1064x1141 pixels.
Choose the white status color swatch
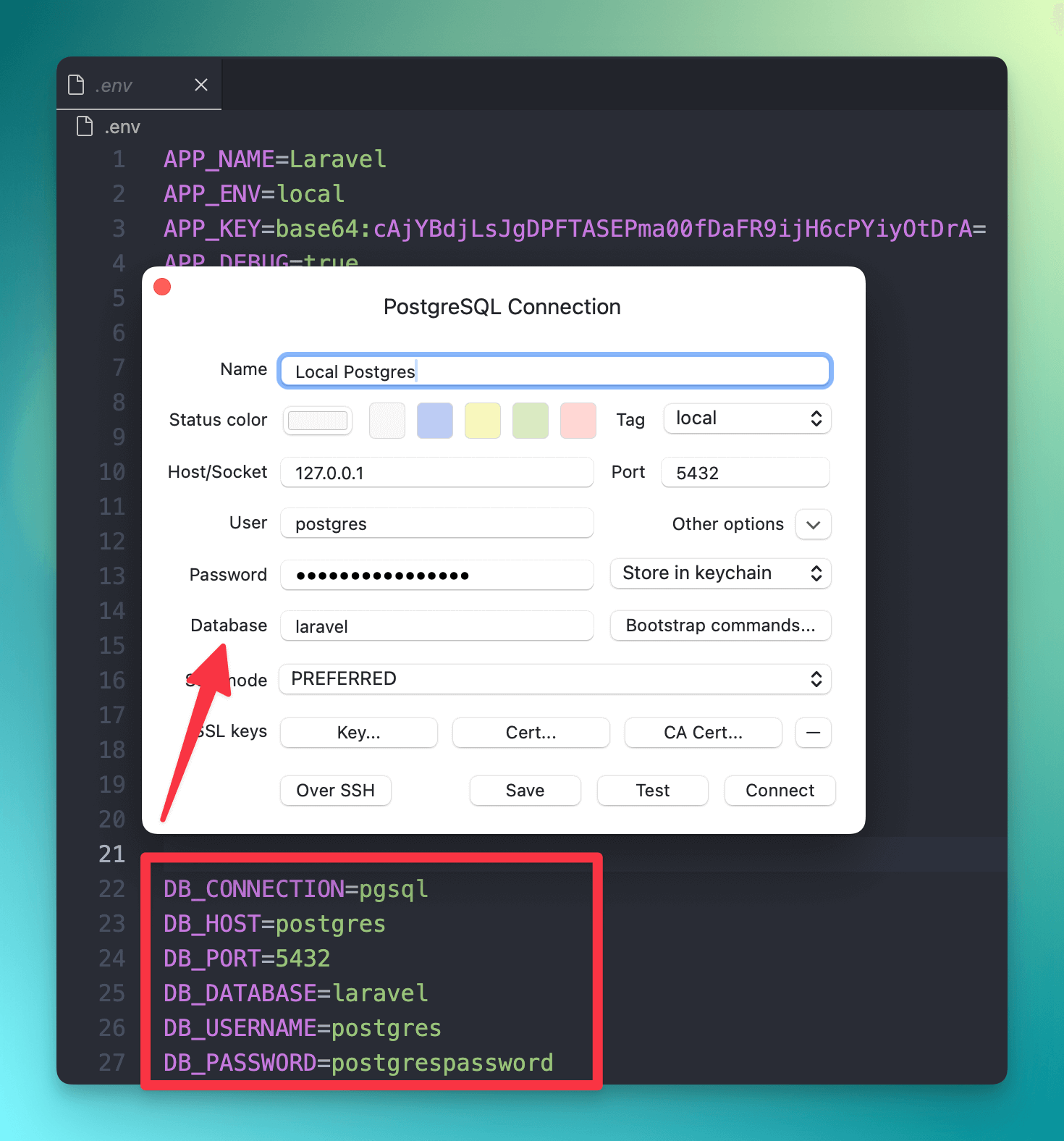pyautogui.click(x=387, y=421)
